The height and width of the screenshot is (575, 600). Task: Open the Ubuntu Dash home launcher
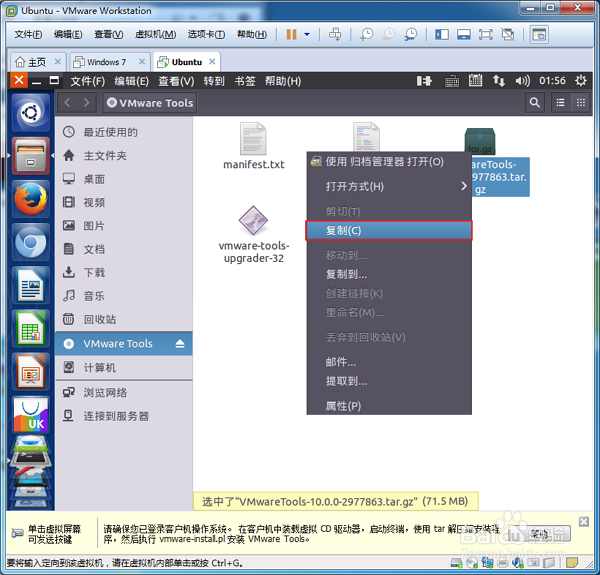(x=31, y=112)
